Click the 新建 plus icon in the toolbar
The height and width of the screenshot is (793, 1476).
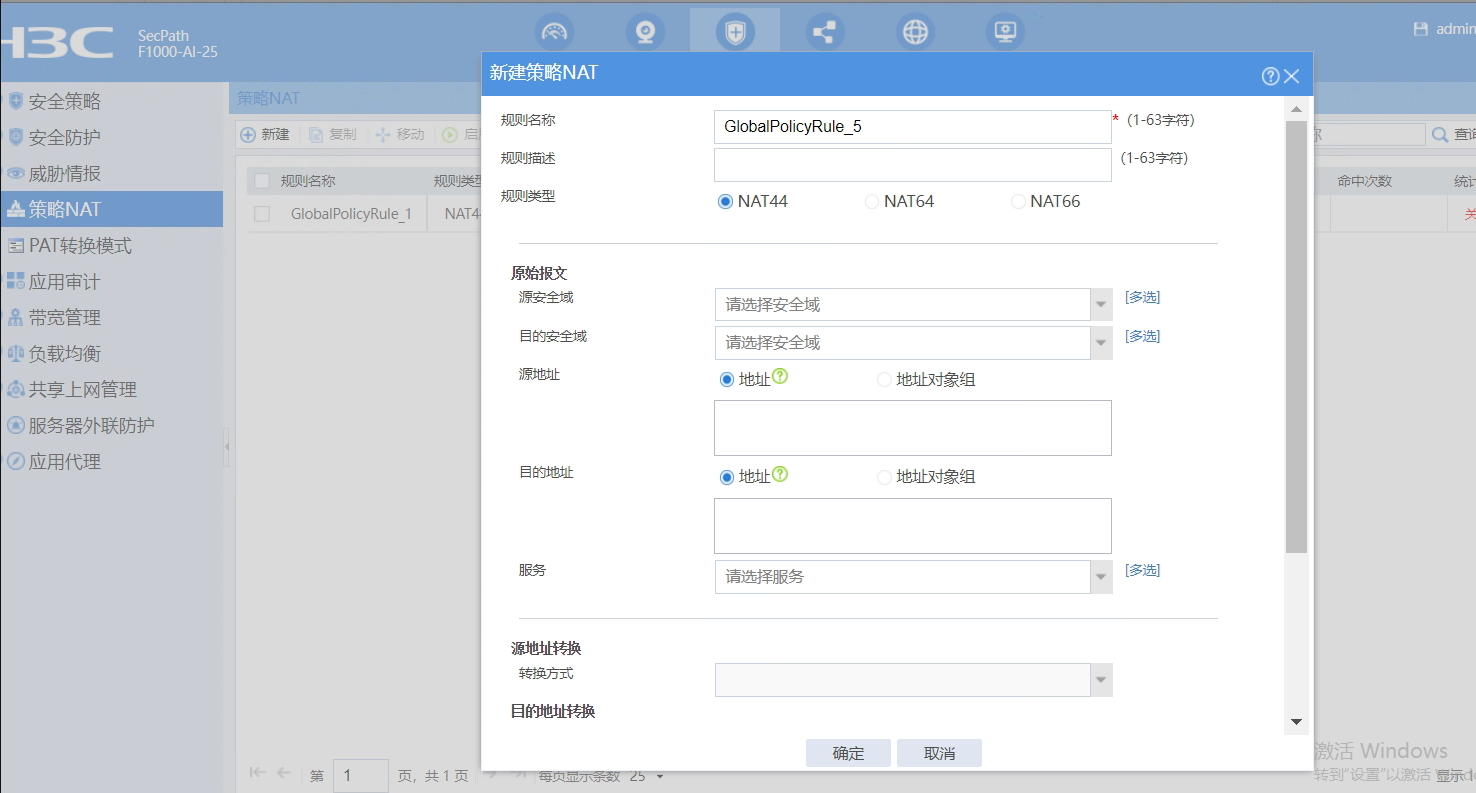coord(248,134)
